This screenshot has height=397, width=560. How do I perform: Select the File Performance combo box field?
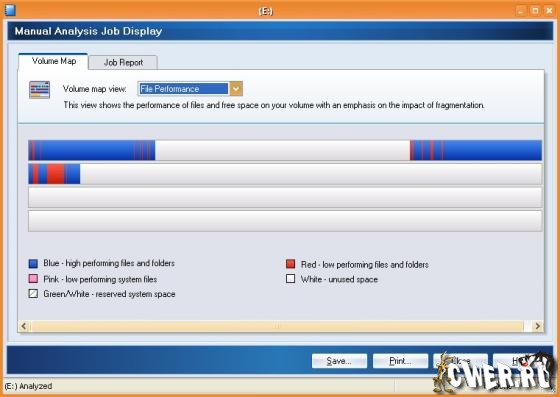tap(183, 89)
